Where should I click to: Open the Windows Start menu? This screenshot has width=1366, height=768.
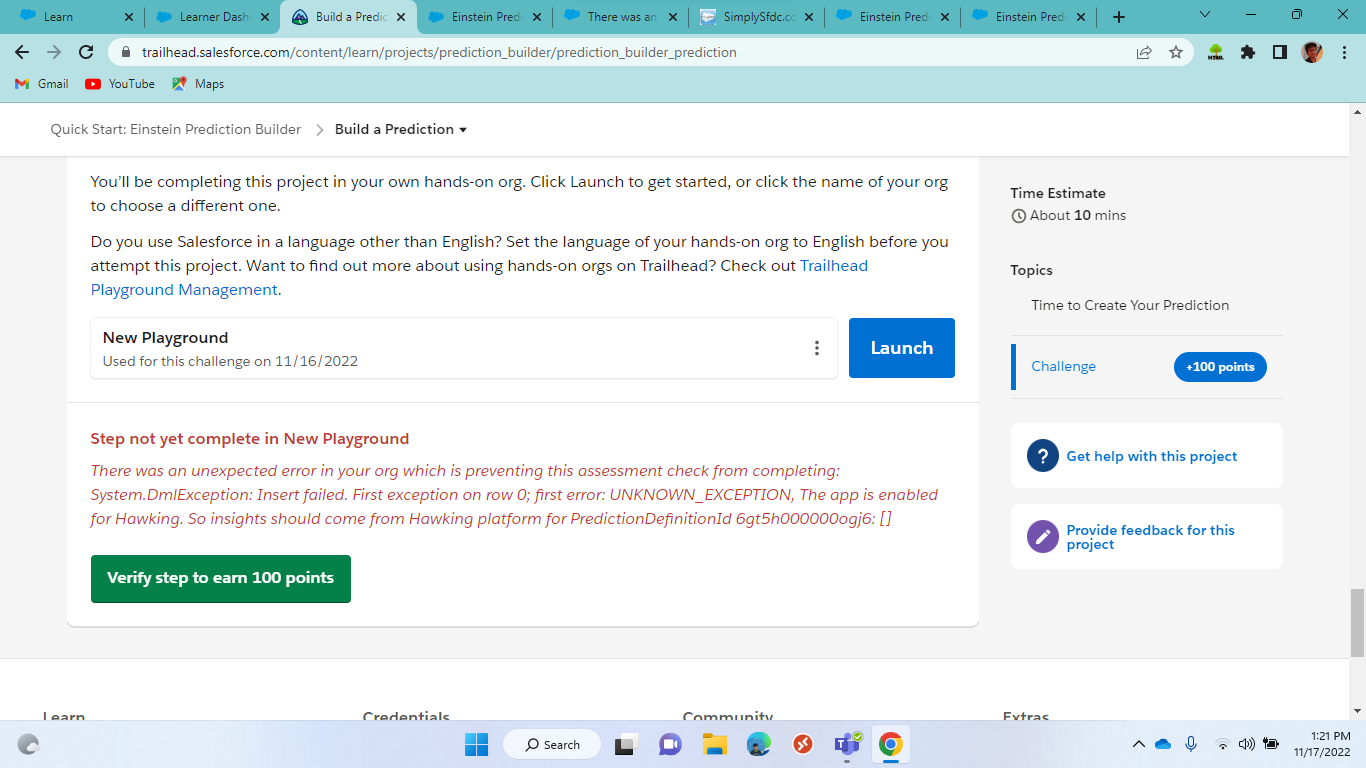point(476,744)
